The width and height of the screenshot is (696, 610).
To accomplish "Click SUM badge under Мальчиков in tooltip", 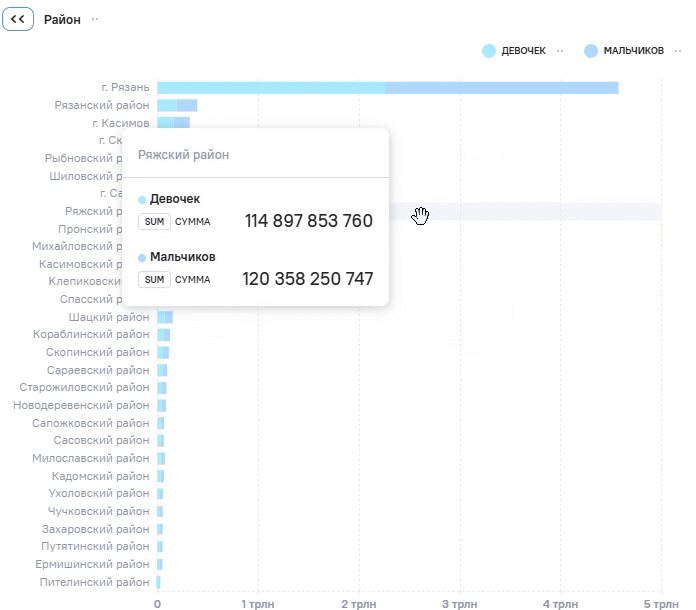I will coord(154,280).
